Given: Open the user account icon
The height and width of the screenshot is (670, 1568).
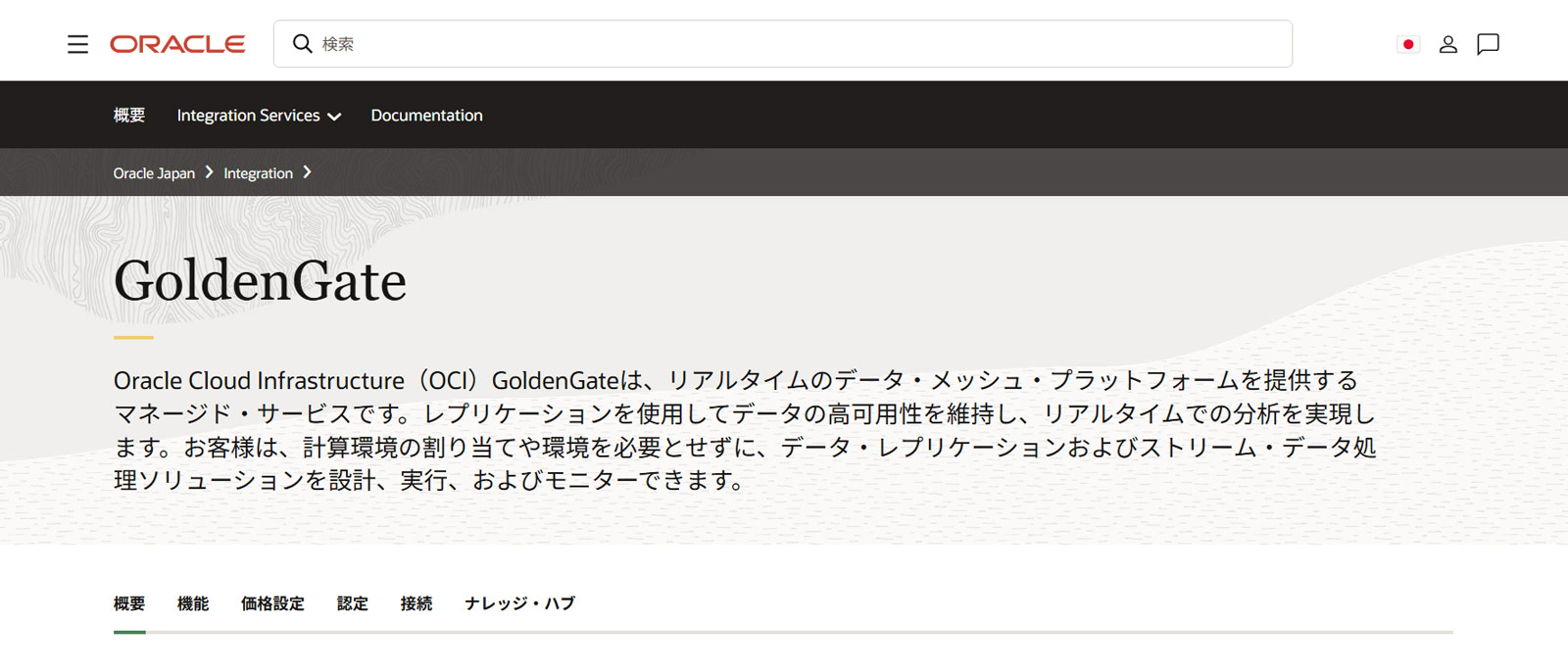Looking at the screenshot, I should [1447, 44].
